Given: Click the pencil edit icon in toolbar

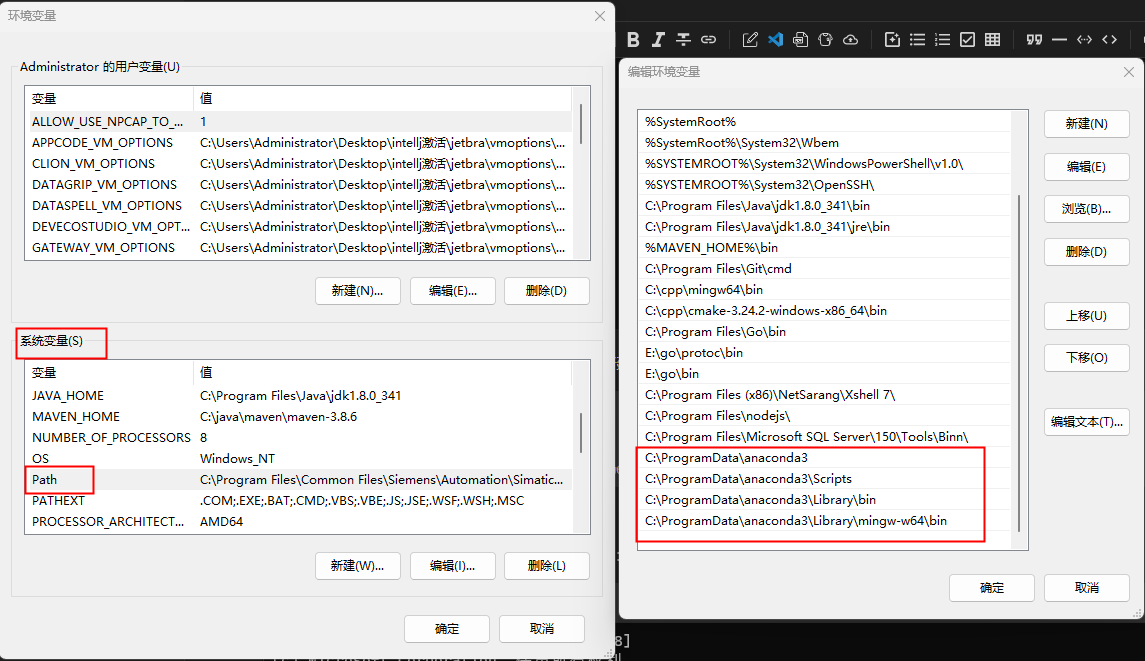Looking at the screenshot, I should click(750, 39).
